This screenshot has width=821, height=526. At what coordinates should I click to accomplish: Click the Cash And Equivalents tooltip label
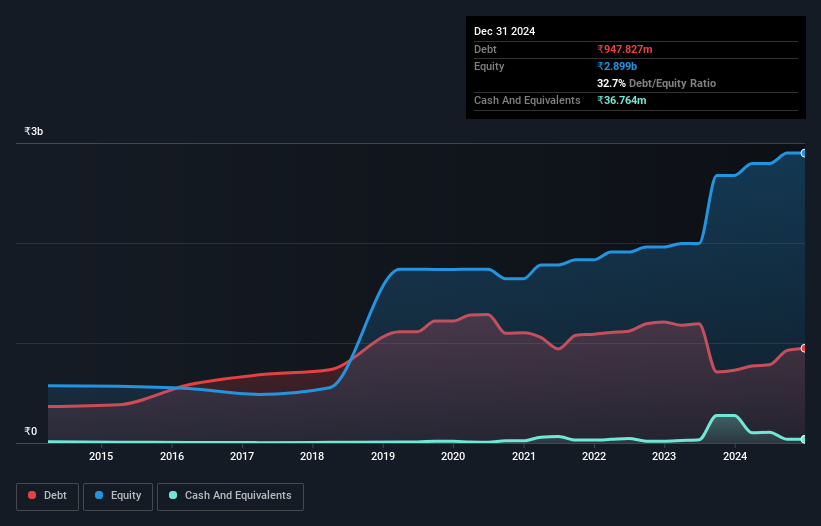[527, 100]
